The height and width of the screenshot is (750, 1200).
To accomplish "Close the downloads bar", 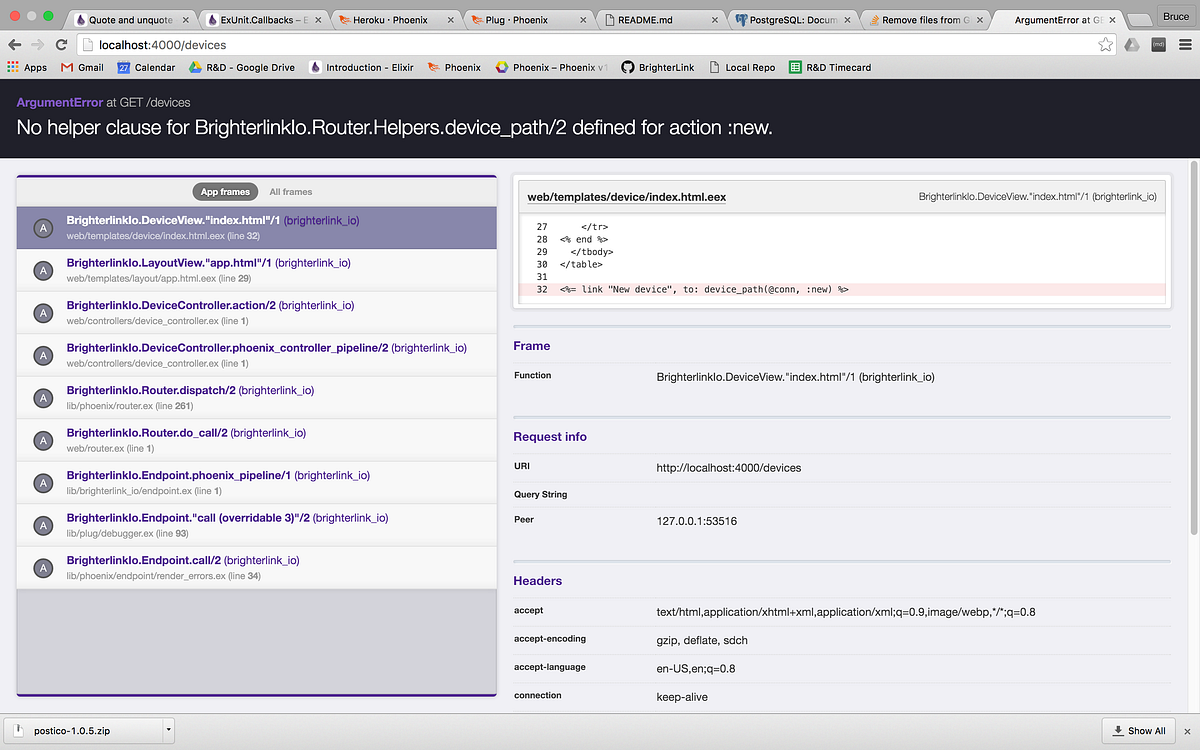I will tap(1188, 731).
